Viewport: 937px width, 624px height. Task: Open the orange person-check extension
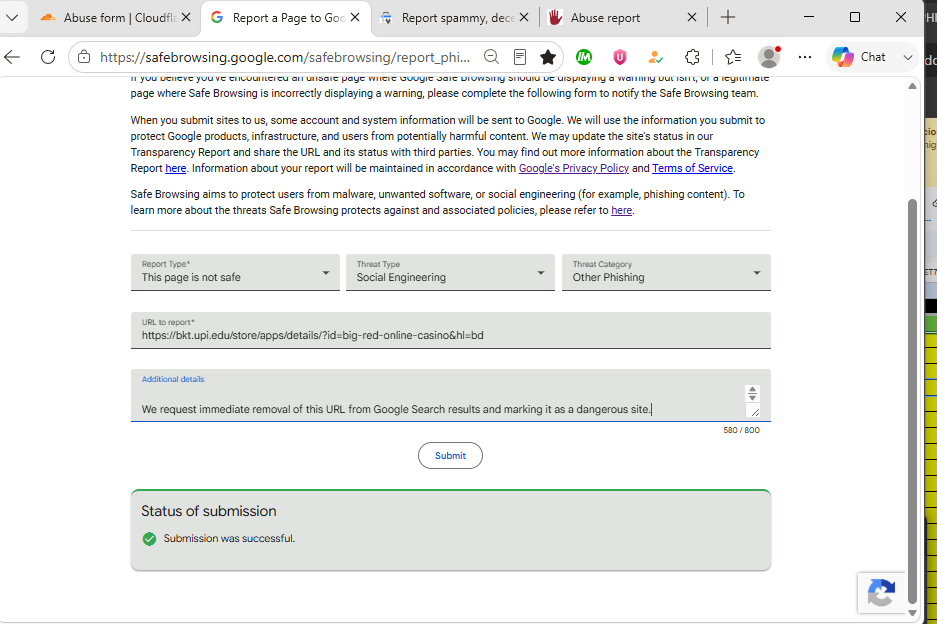pos(656,57)
